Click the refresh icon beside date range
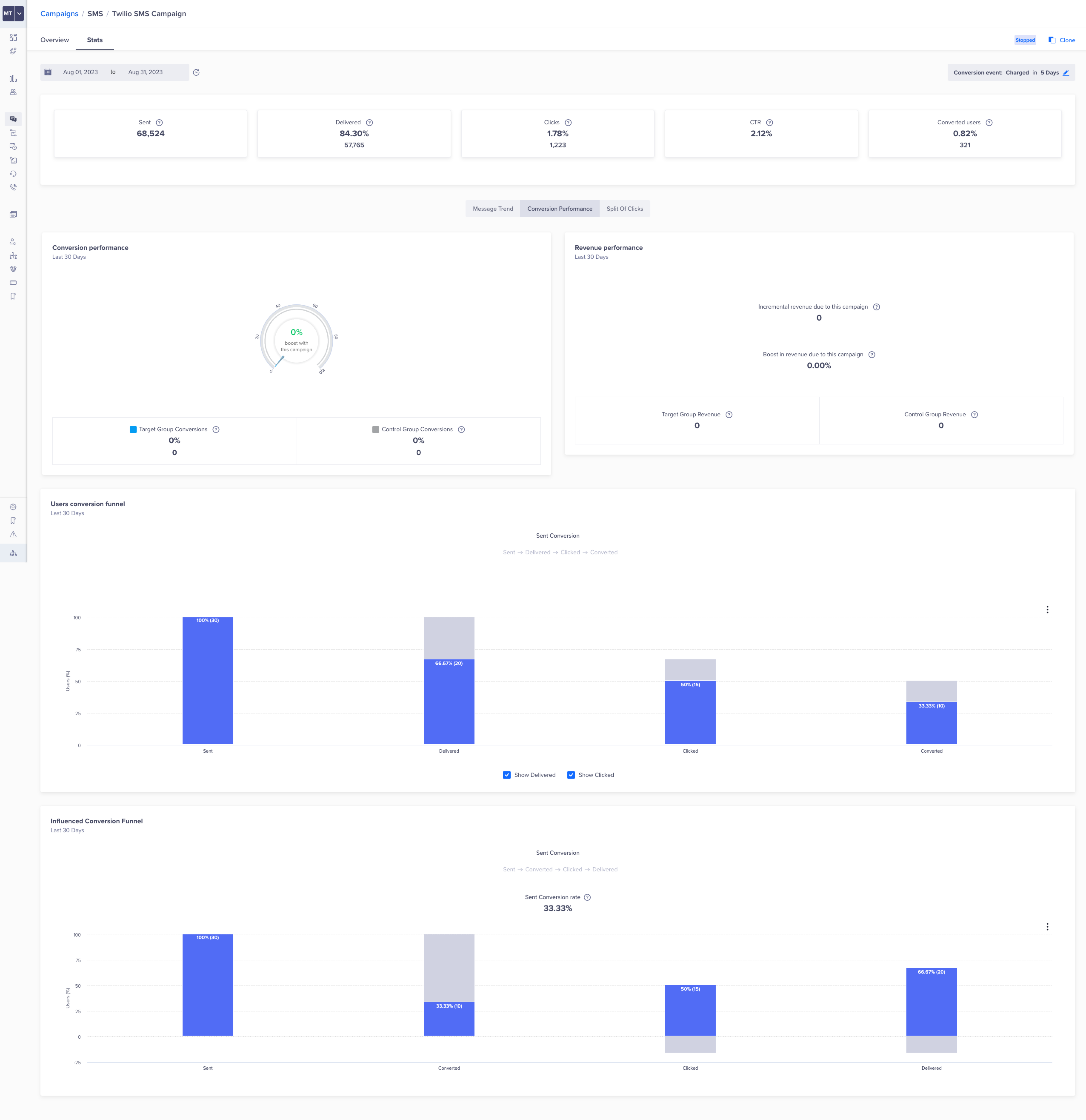Image resolution: width=1086 pixels, height=1120 pixels. click(196, 73)
